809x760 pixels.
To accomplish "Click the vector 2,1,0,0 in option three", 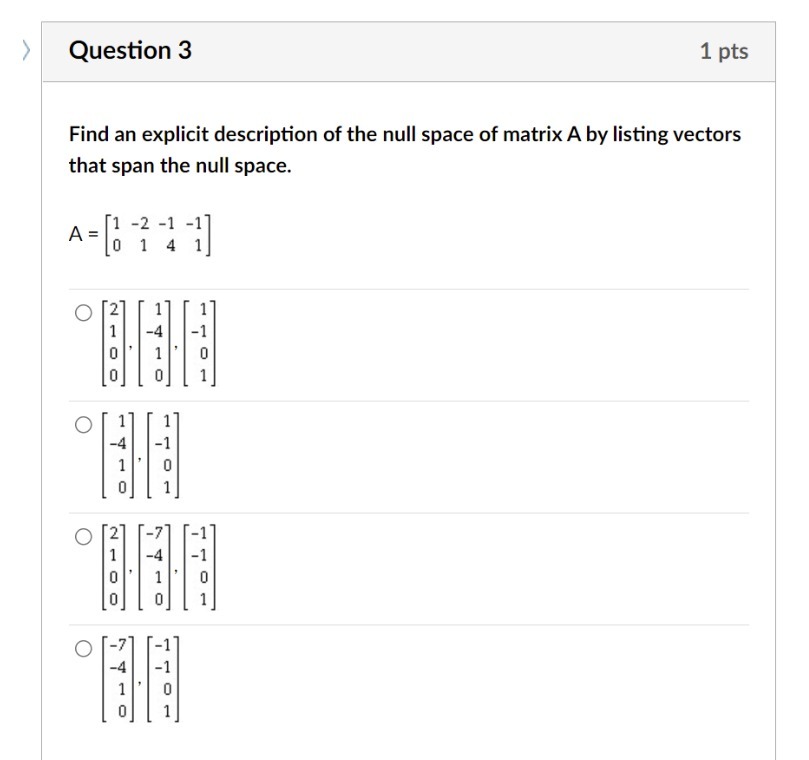I will pyautogui.click(x=112, y=563).
